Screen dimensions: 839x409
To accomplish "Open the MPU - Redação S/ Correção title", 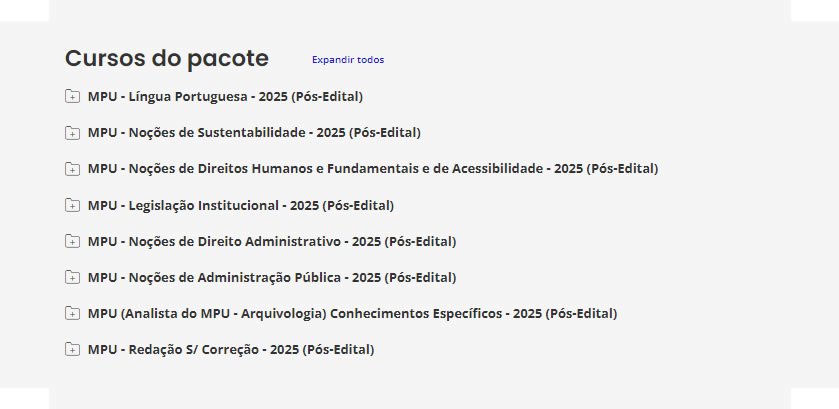I will tap(231, 350).
